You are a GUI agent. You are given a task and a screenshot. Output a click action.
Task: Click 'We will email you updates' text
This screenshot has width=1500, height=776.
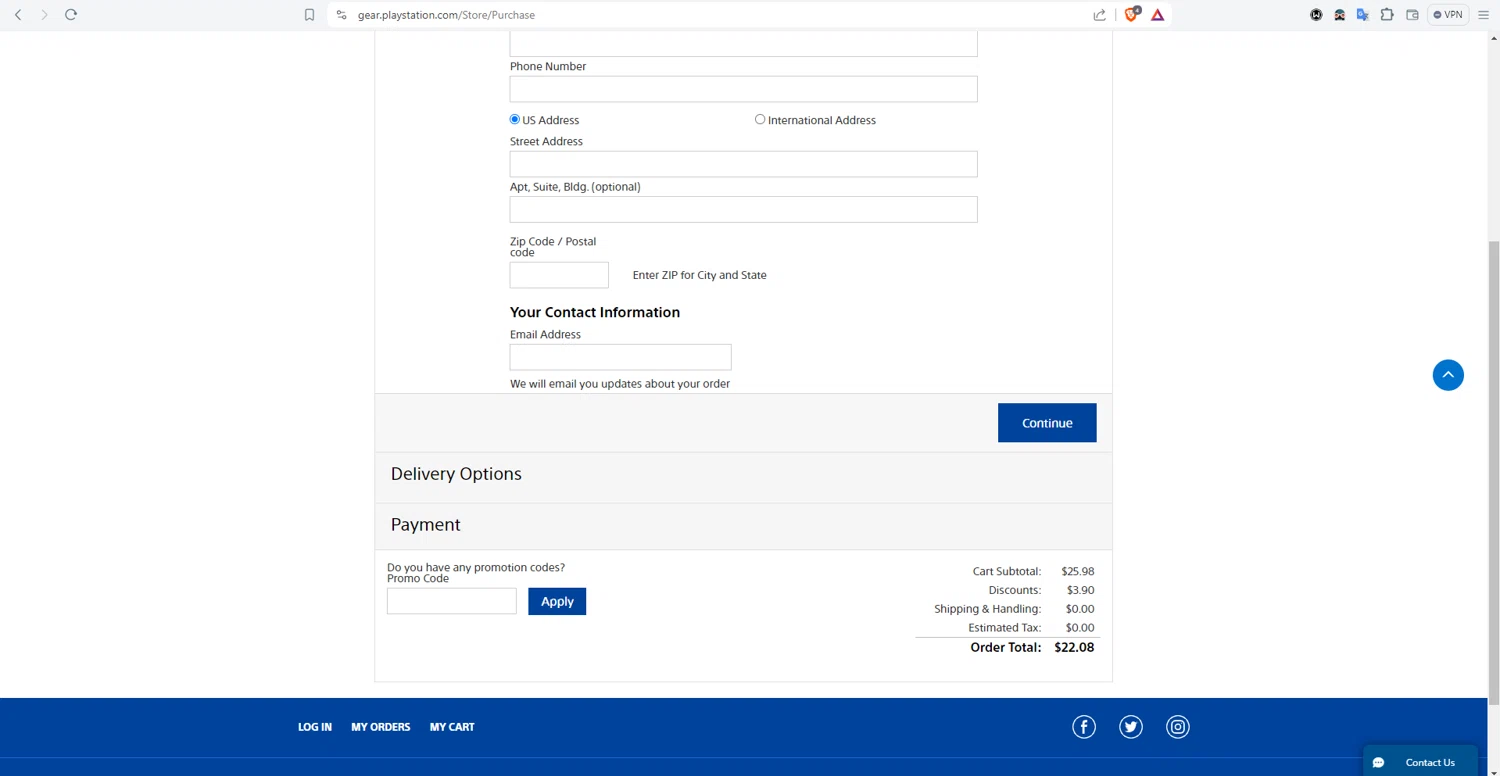point(620,384)
